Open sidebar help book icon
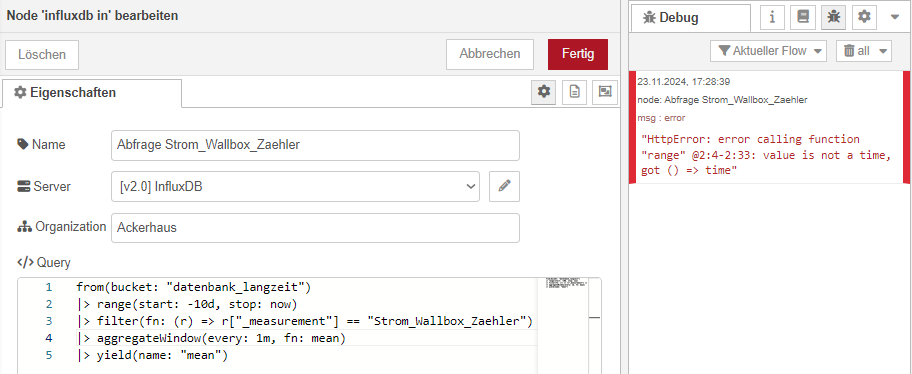Viewport: 912px width, 374px height. click(803, 18)
